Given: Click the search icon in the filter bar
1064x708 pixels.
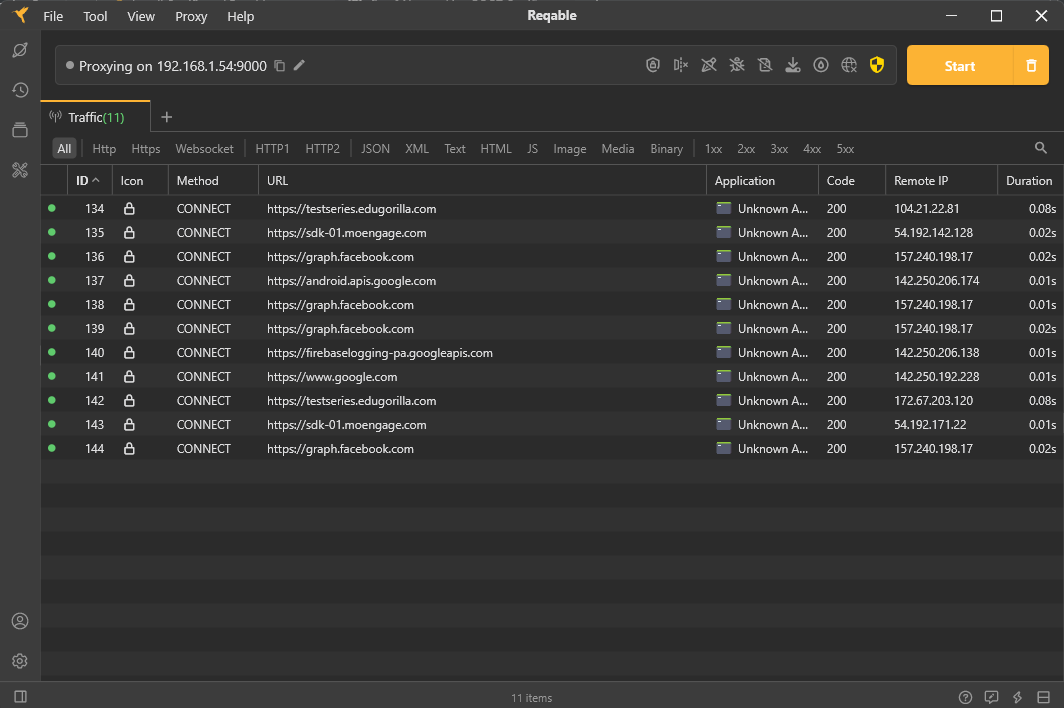Looking at the screenshot, I should click(1040, 147).
